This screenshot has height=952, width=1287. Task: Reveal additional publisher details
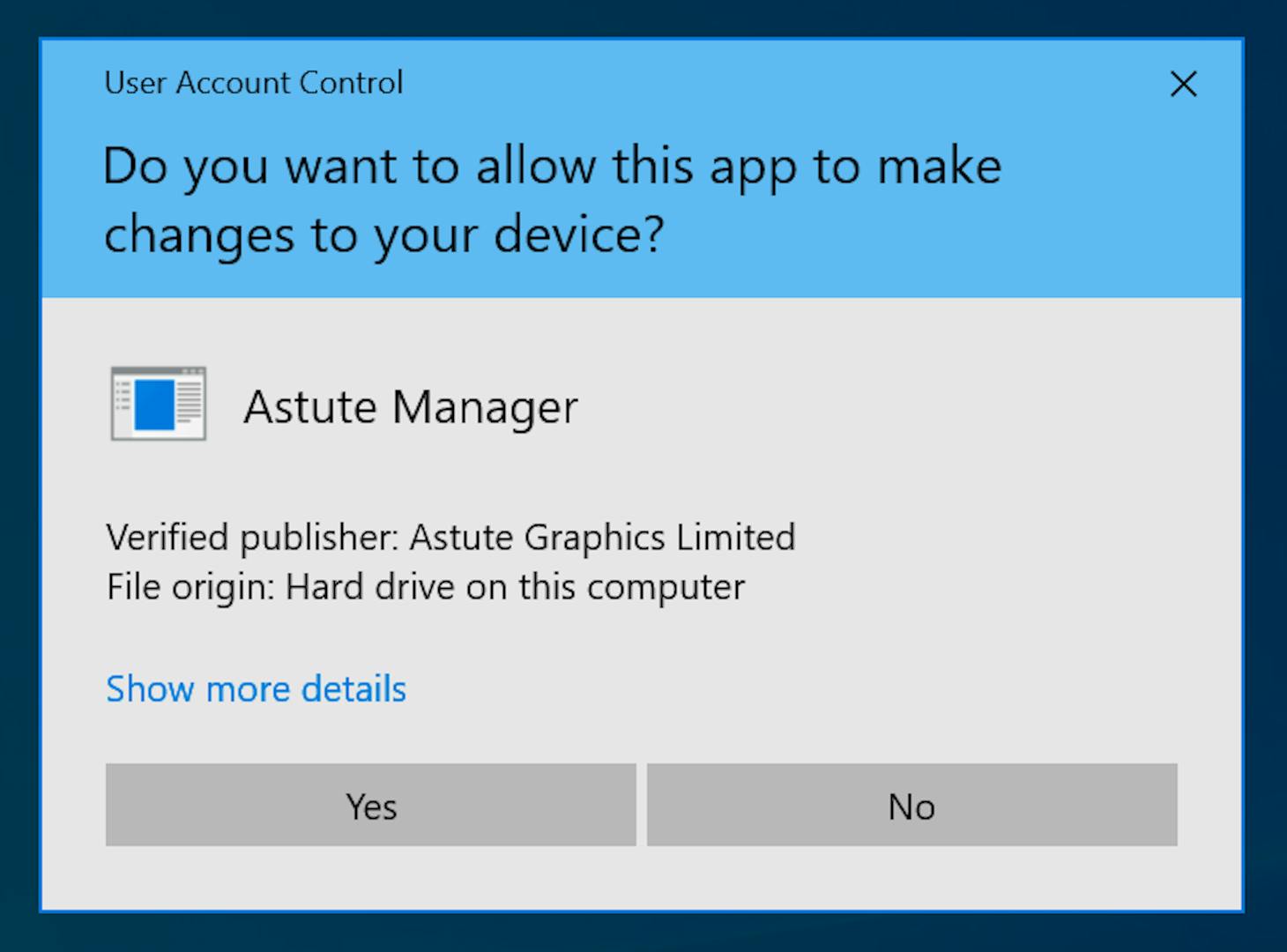[256, 688]
